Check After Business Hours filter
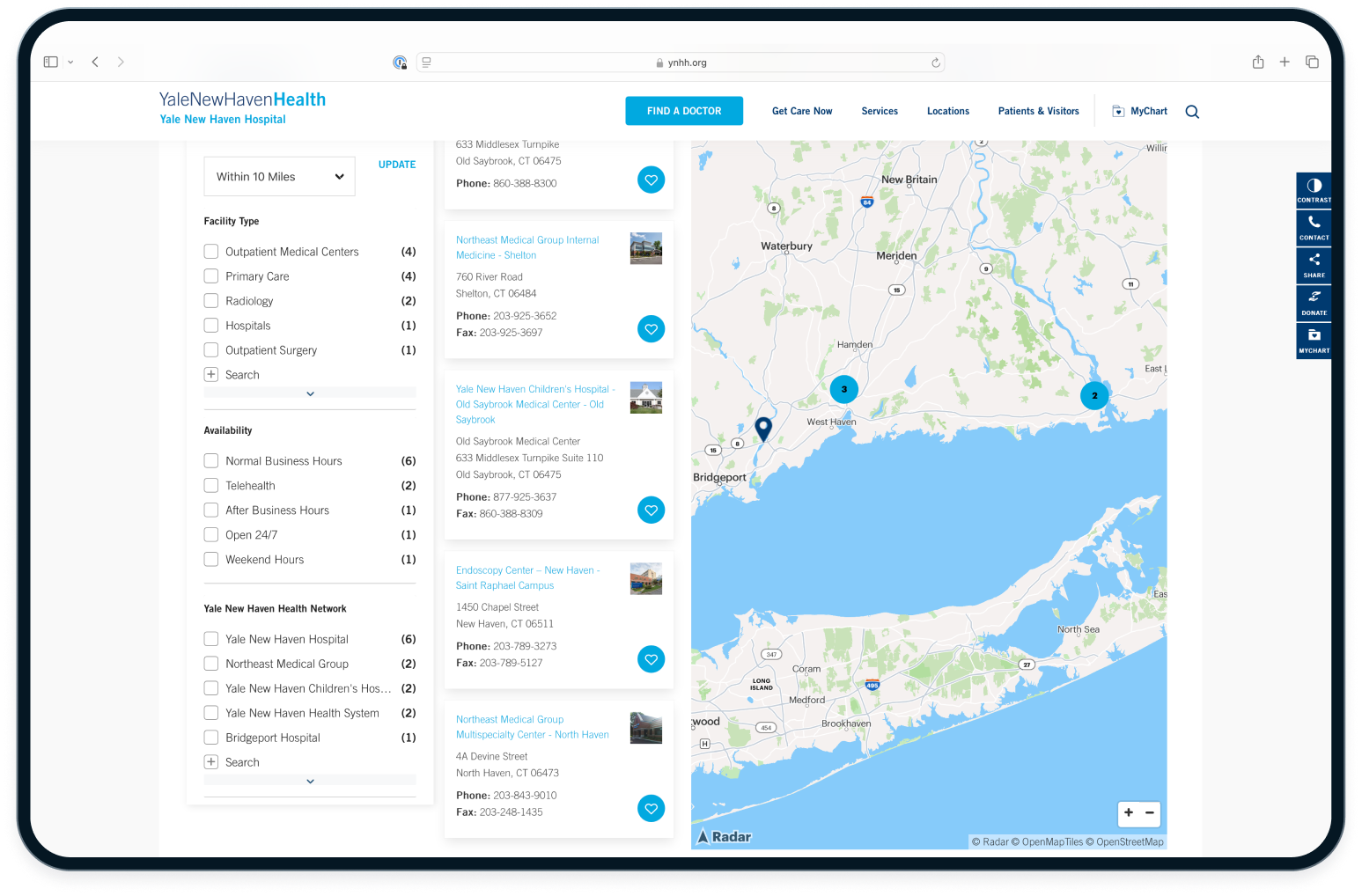Viewport: 1362px width, 896px height. [x=211, y=510]
